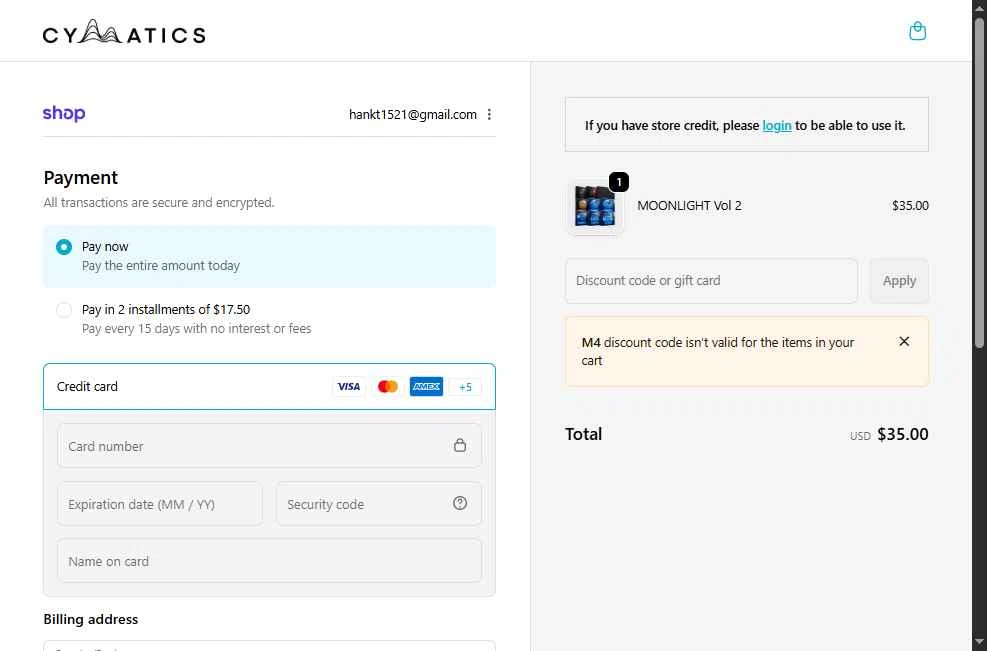Screen dimensions: 987x651
Task: Focus the Name on card field
Action: (x=269, y=561)
